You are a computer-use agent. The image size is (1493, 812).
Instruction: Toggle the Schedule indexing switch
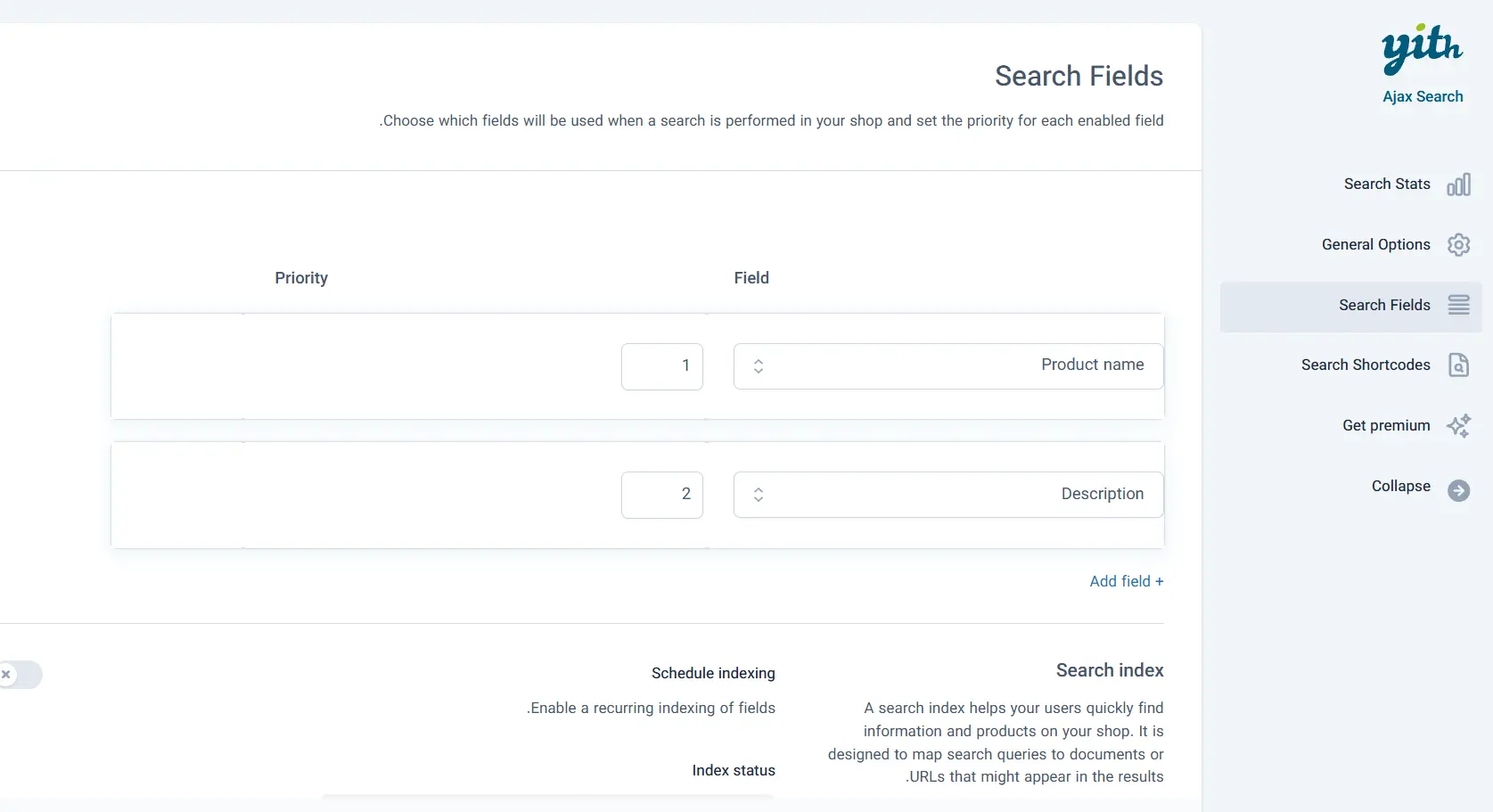20,675
